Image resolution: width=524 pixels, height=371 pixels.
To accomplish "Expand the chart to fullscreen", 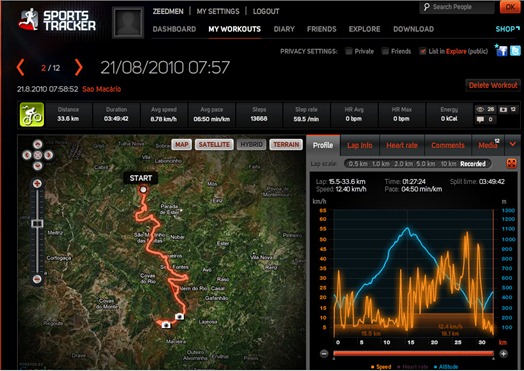I will pyautogui.click(x=511, y=163).
